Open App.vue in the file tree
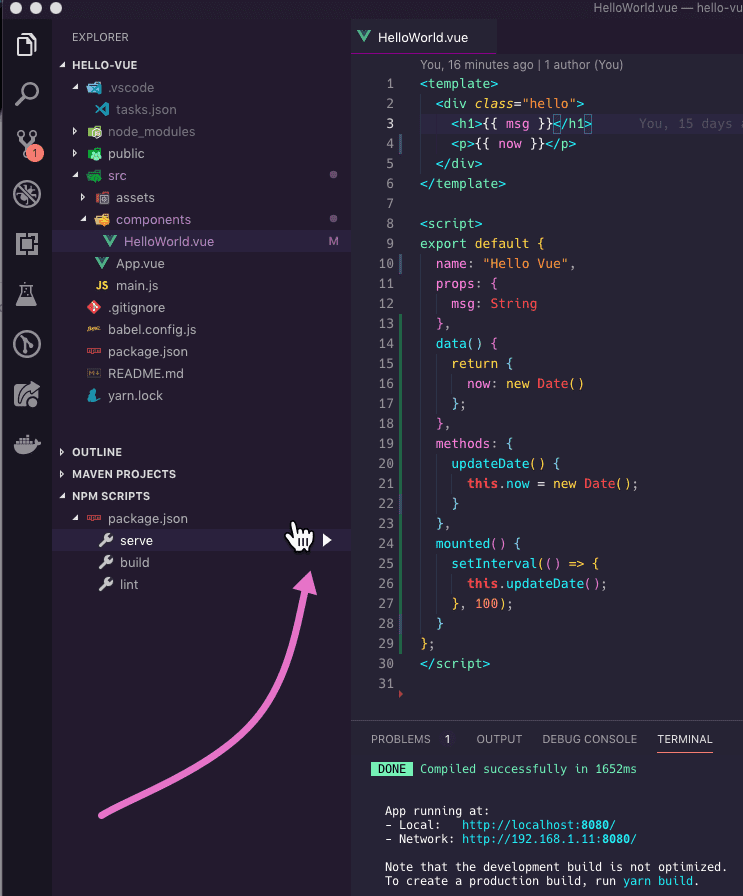This screenshot has height=896, width=743. click(x=139, y=263)
